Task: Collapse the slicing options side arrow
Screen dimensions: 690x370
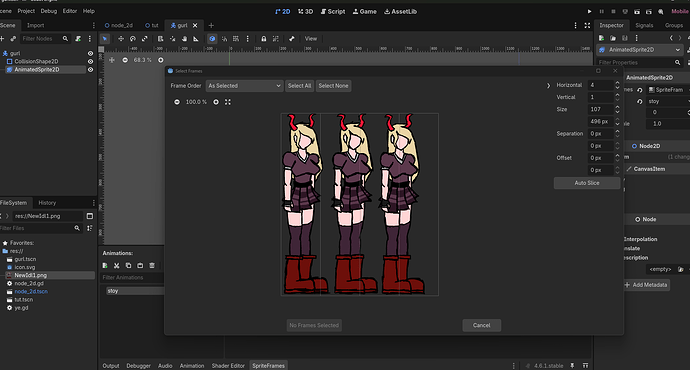Action: point(548,86)
